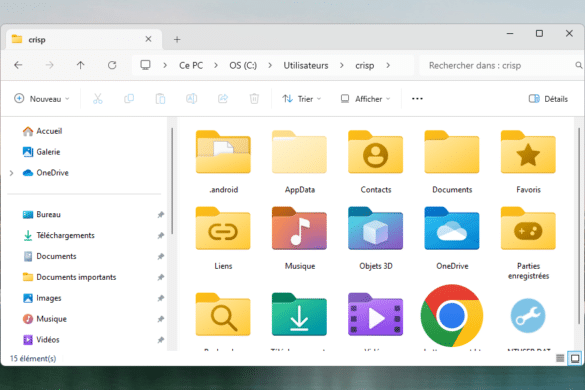Screen dimensions: 585x390
Task: Select the Chrome icon file
Action: [452, 316]
